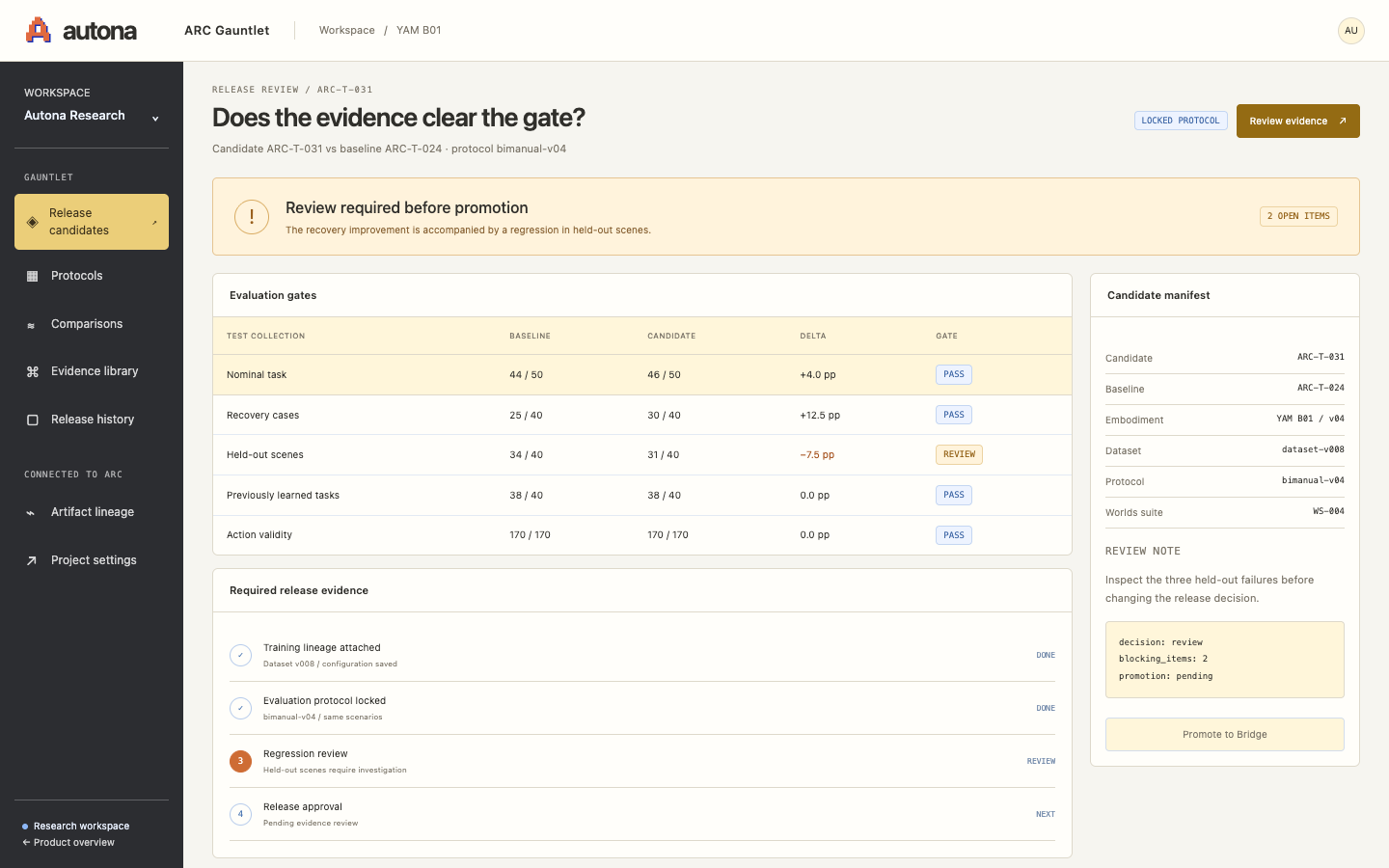Click the small arrow on Release candidates

click(x=154, y=223)
